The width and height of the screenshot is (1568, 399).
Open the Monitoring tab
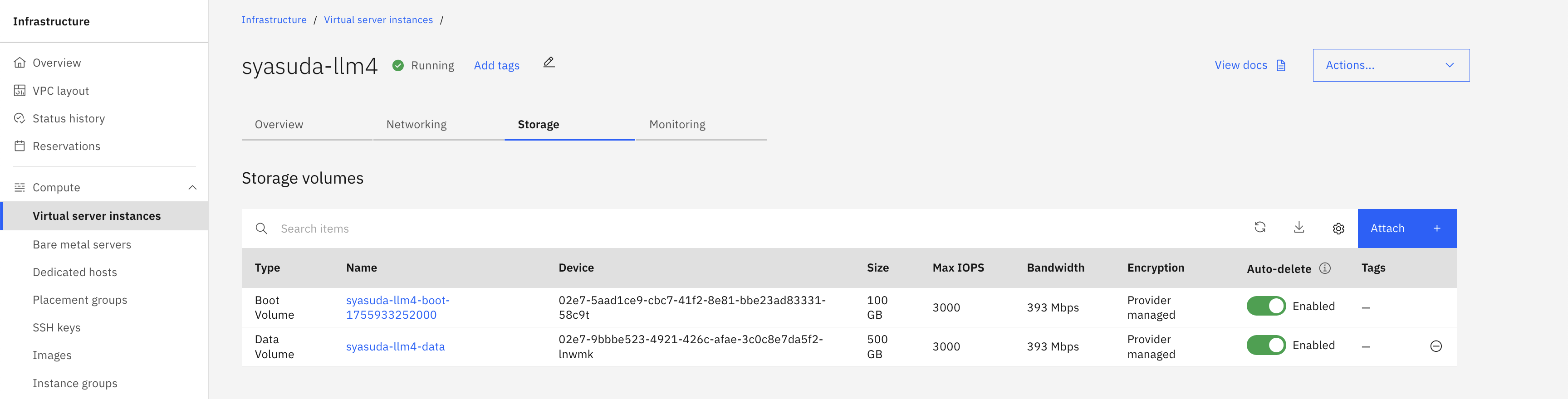[x=677, y=125]
